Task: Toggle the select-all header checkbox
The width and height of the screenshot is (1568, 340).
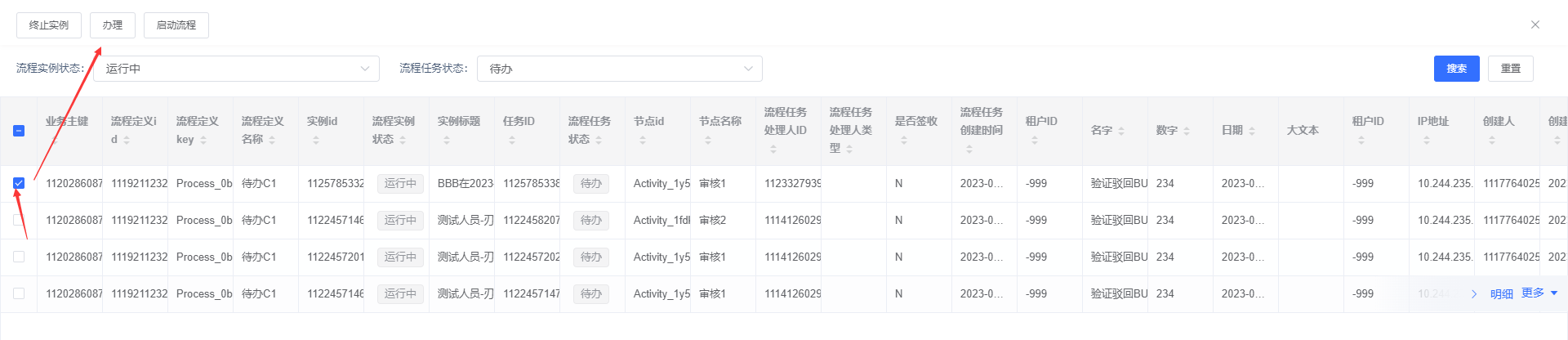Action: [19, 131]
